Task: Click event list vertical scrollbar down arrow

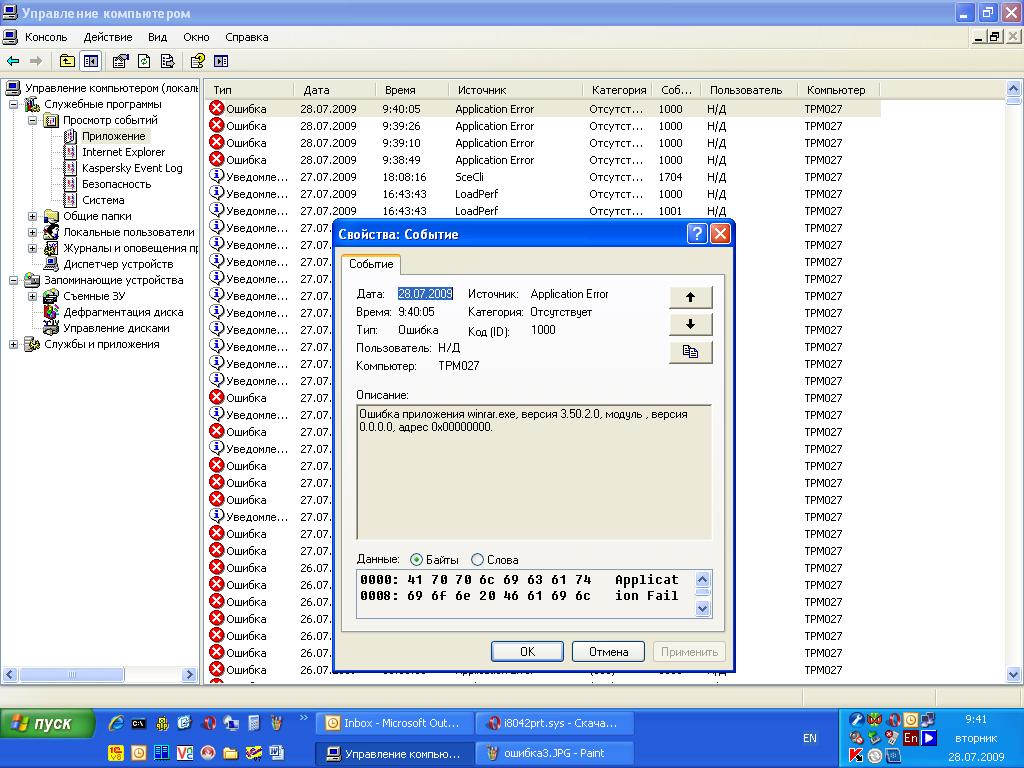Action: (x=1014, y=675)
